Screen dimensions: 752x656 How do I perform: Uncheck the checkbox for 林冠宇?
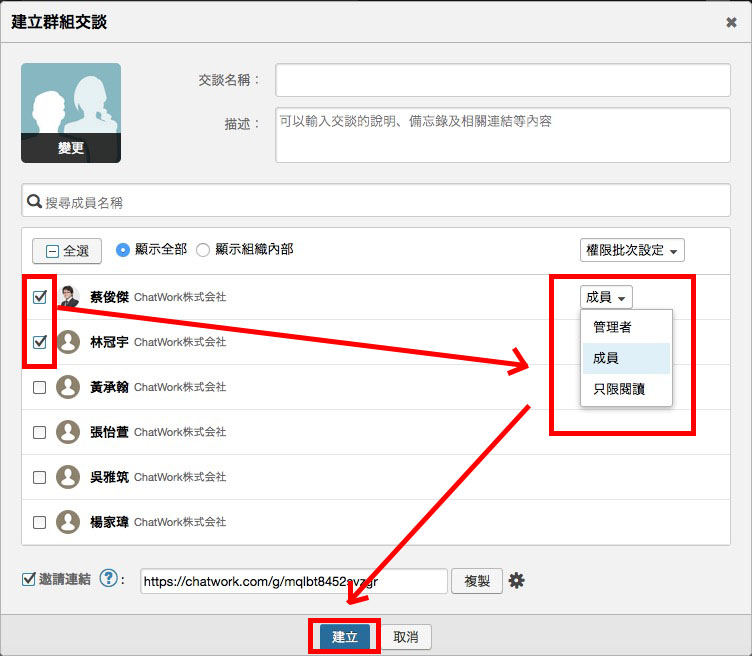[x=40, y=342]
